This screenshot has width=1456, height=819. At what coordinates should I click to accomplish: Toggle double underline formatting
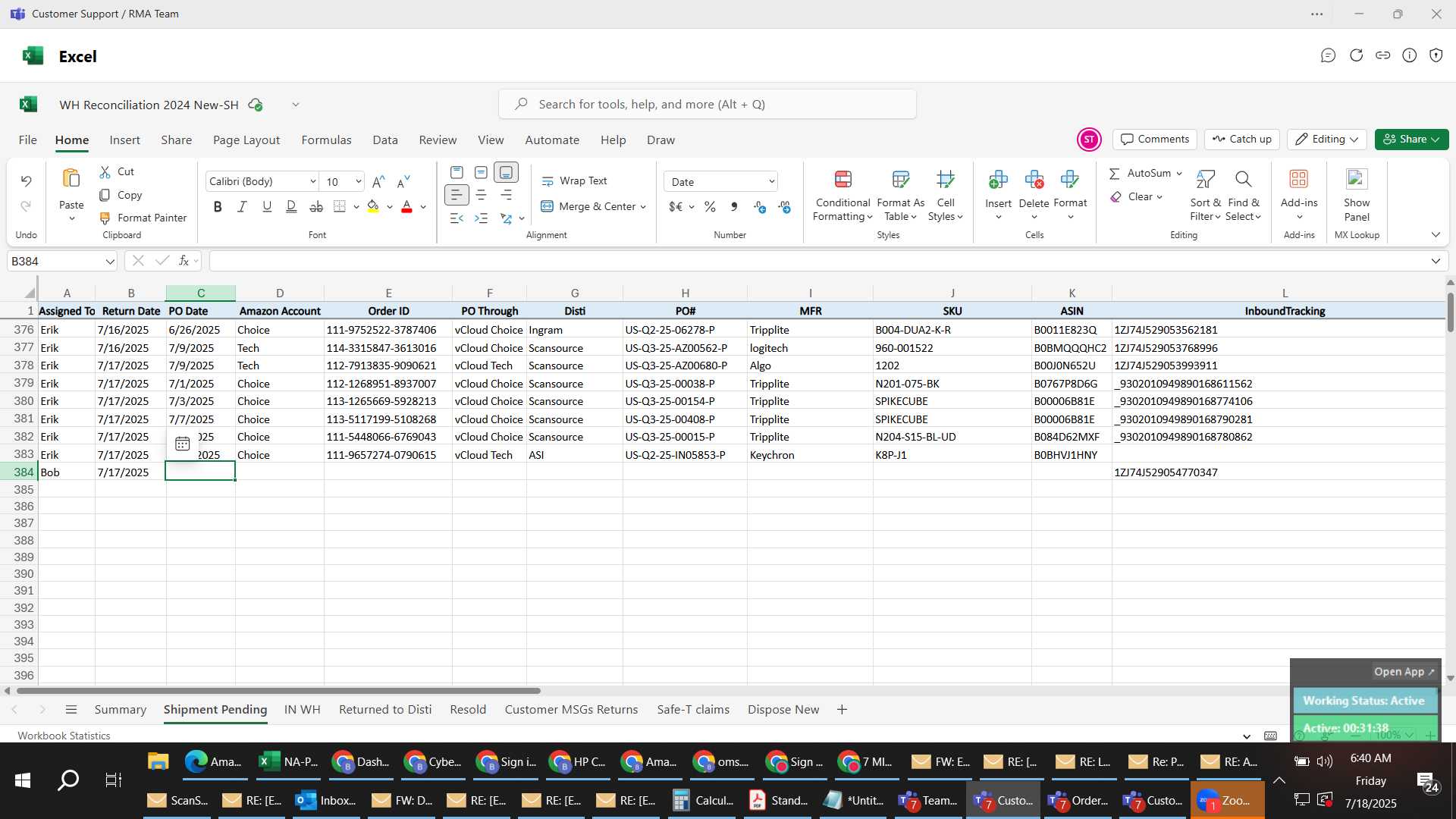[291, 206]
